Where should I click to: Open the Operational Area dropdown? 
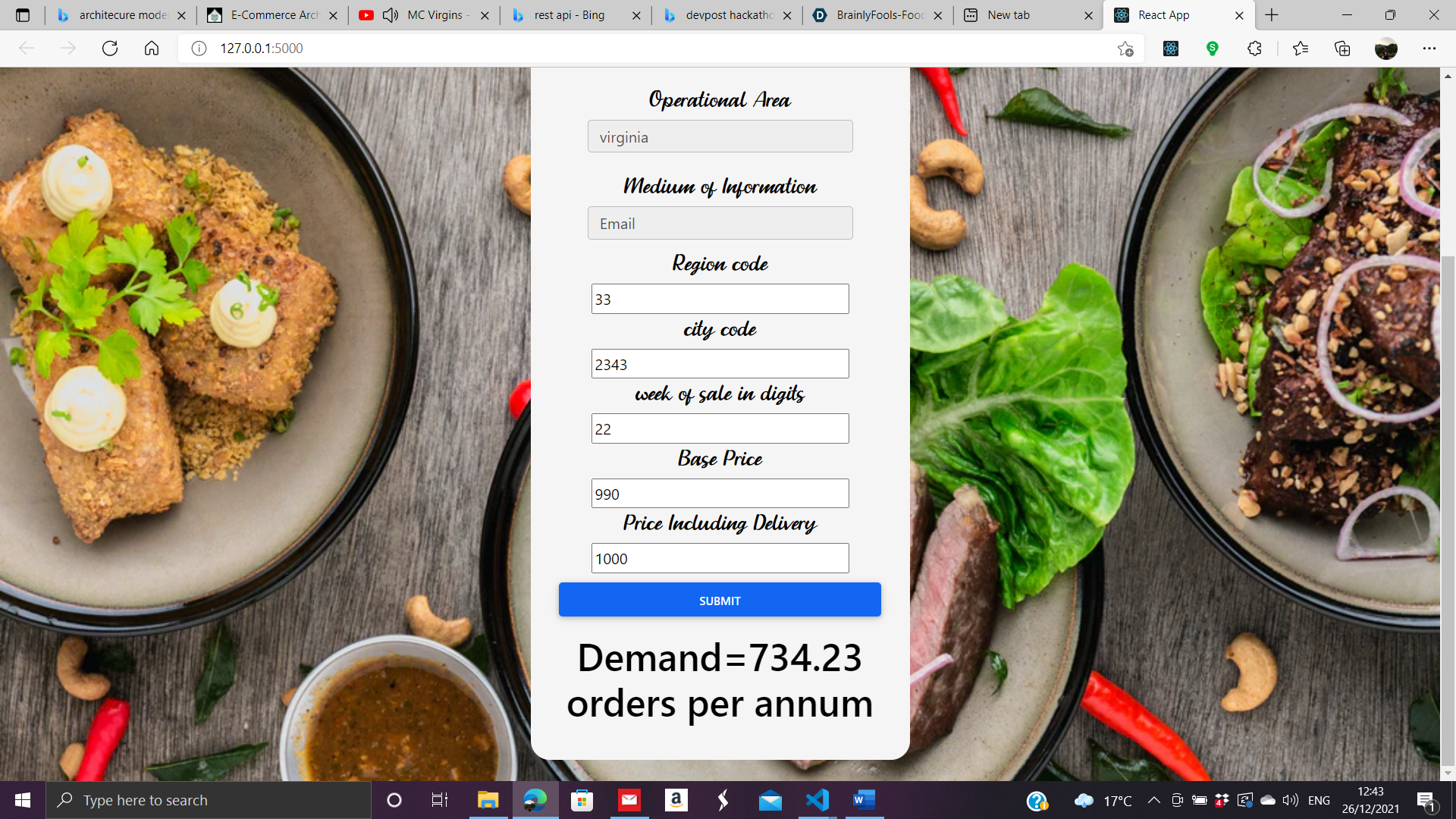click(720, 136)
